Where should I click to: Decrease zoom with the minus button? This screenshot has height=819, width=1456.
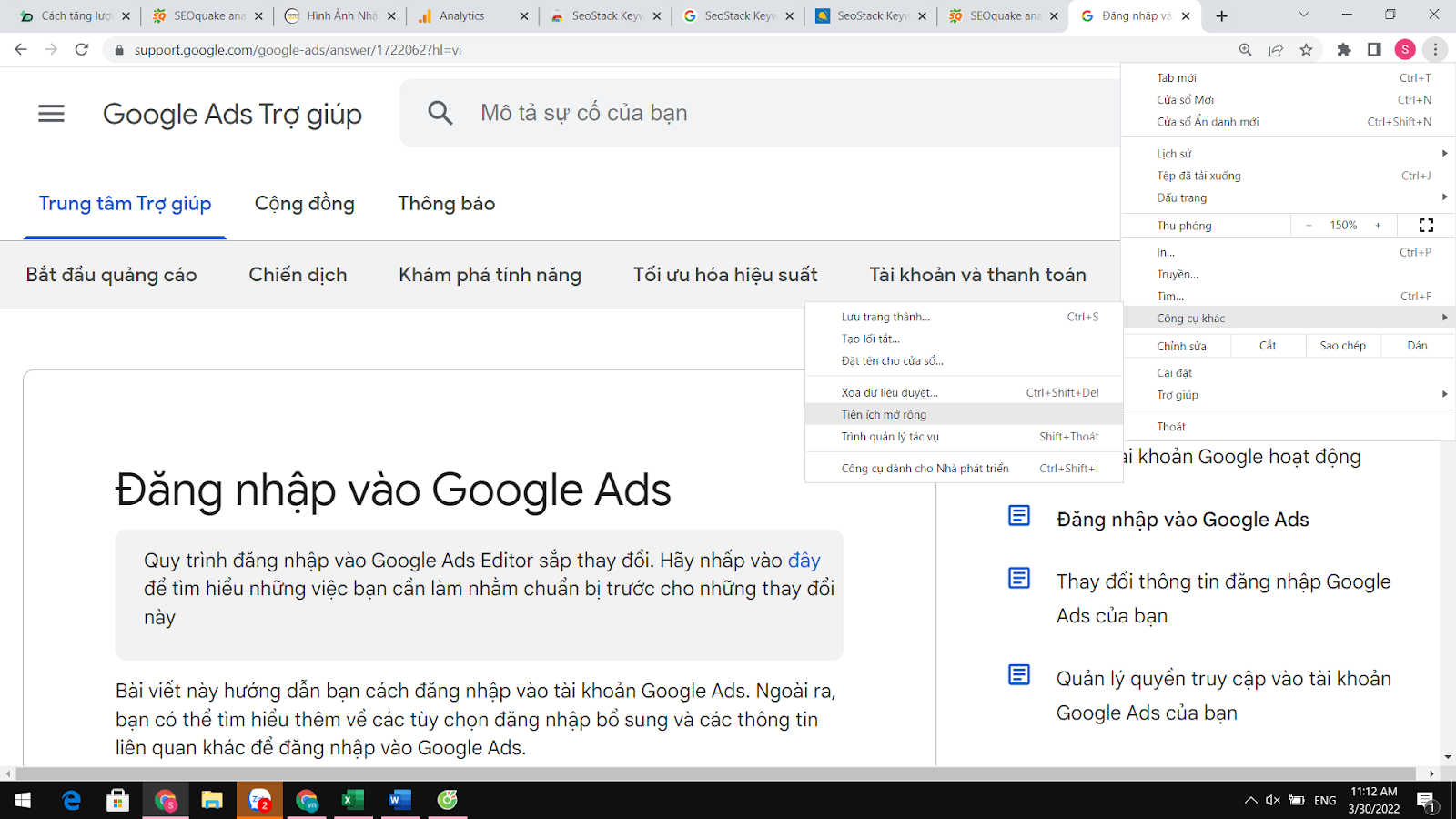1309,225
